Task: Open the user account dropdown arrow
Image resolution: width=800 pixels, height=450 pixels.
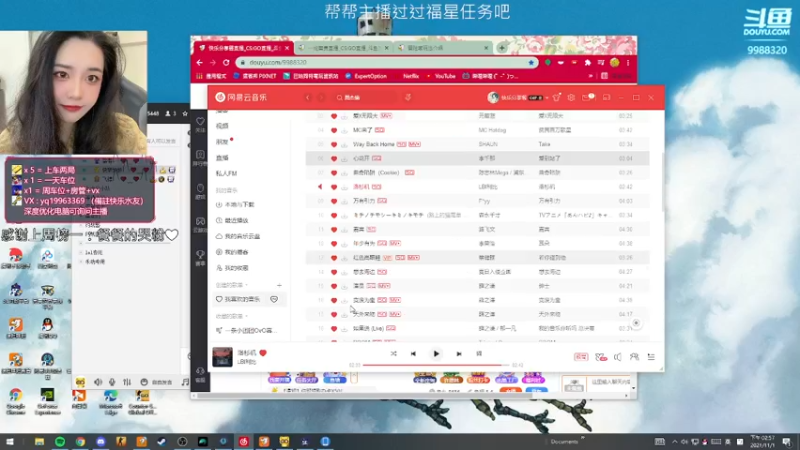Action: [x=546, y=97]
